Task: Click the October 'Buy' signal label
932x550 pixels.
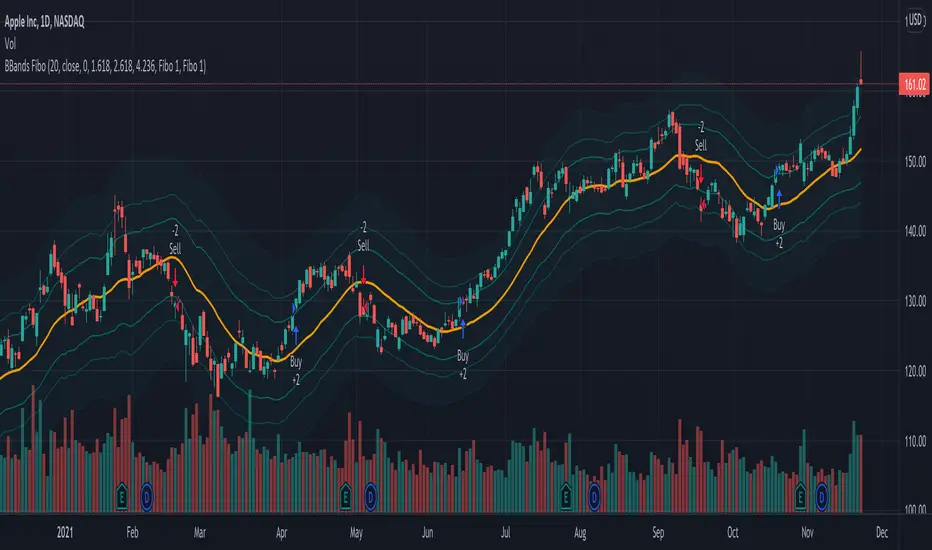Action: 779,226
